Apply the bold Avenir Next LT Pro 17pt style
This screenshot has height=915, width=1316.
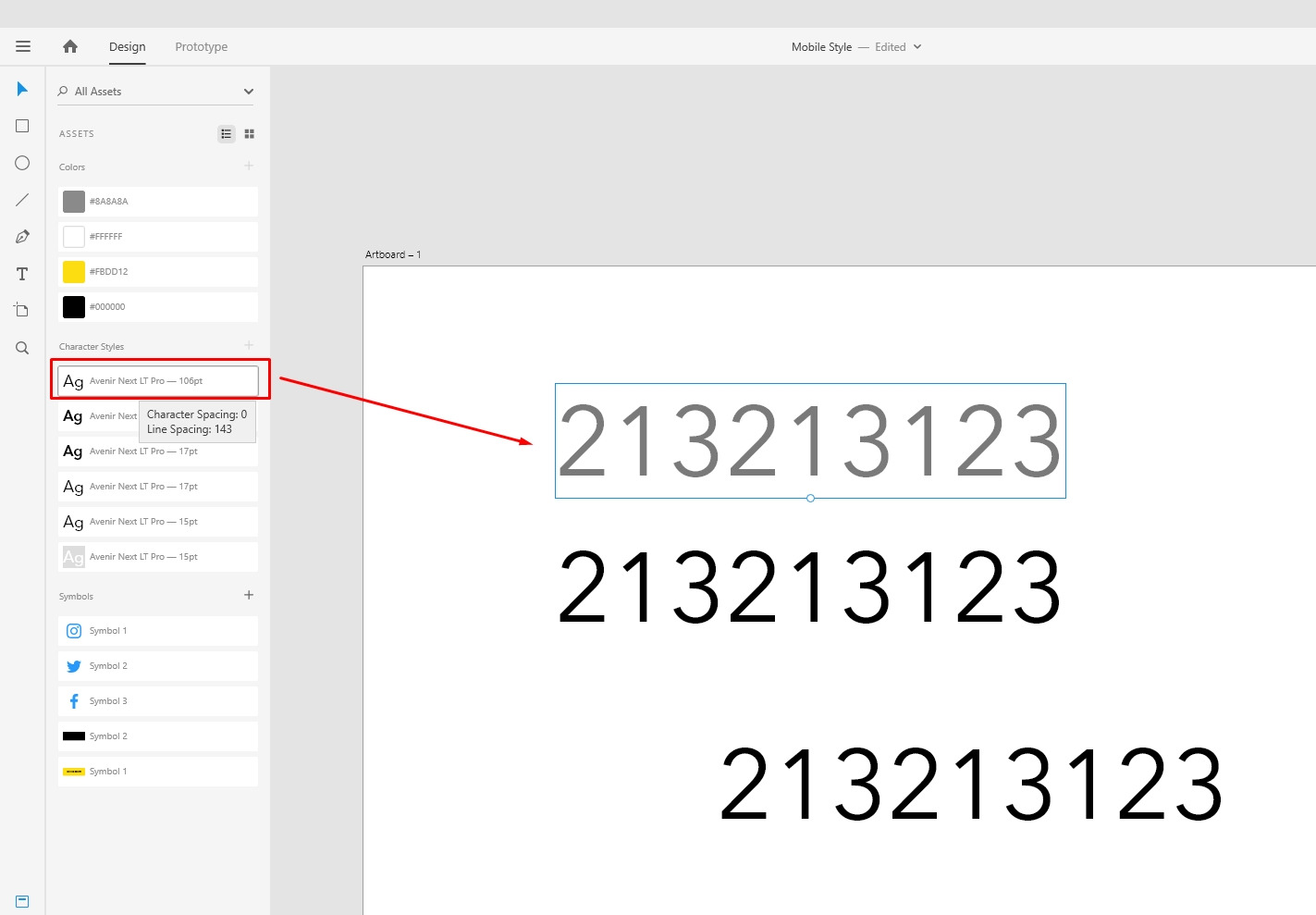158,451
